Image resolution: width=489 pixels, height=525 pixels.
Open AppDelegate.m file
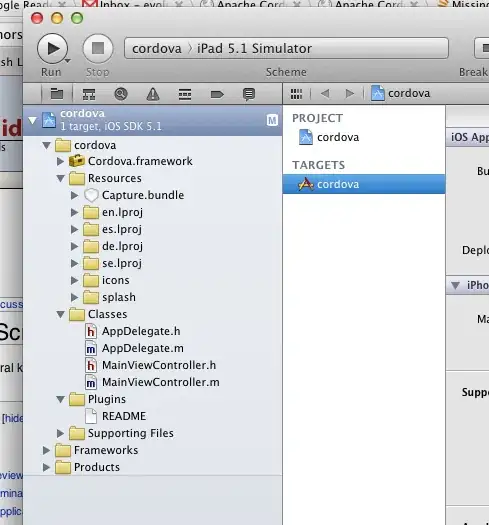coord(143,348)
